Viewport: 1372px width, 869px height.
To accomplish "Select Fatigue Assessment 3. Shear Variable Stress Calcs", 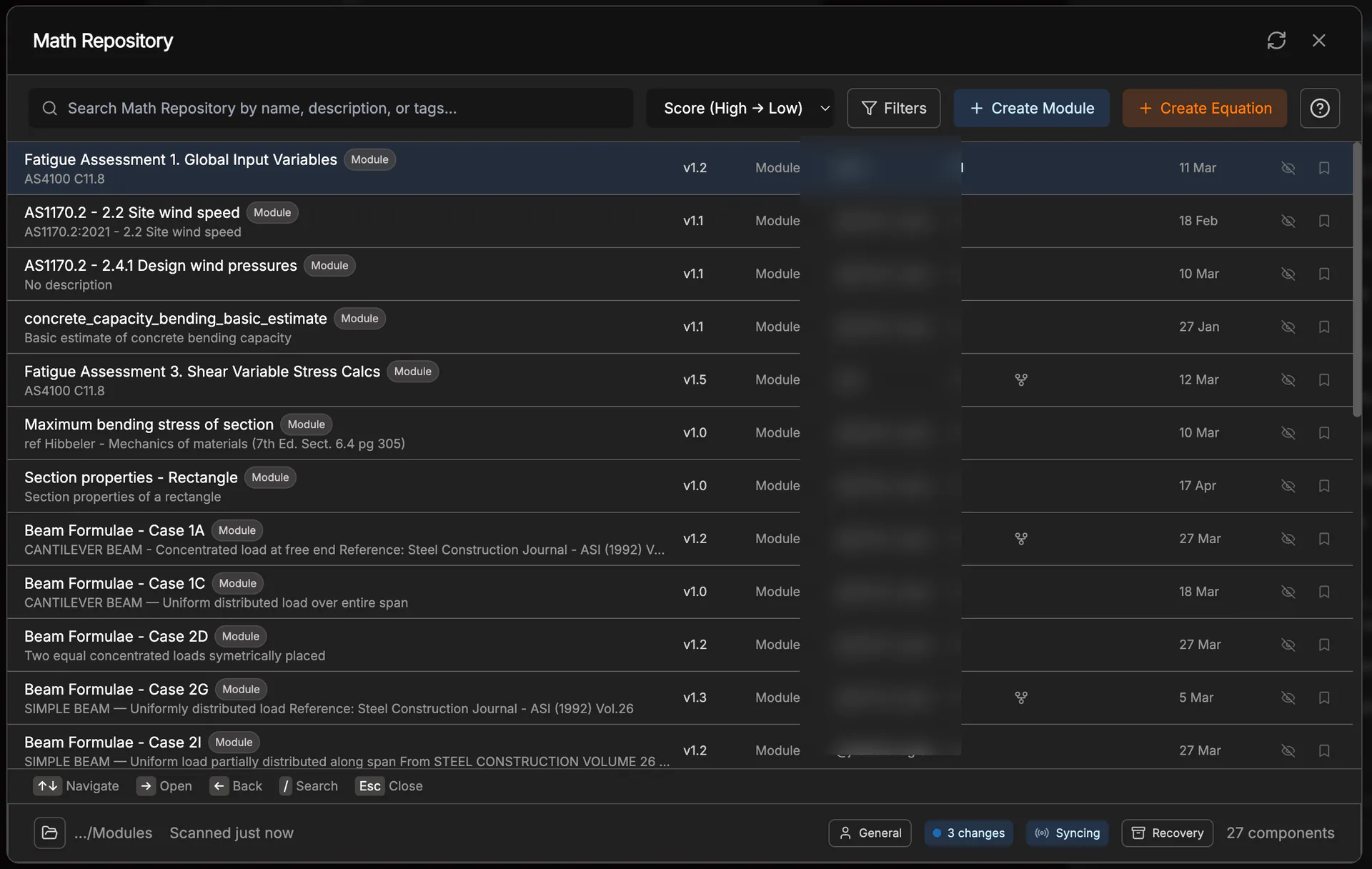I will pyautogui.click(x=680, y=379).
